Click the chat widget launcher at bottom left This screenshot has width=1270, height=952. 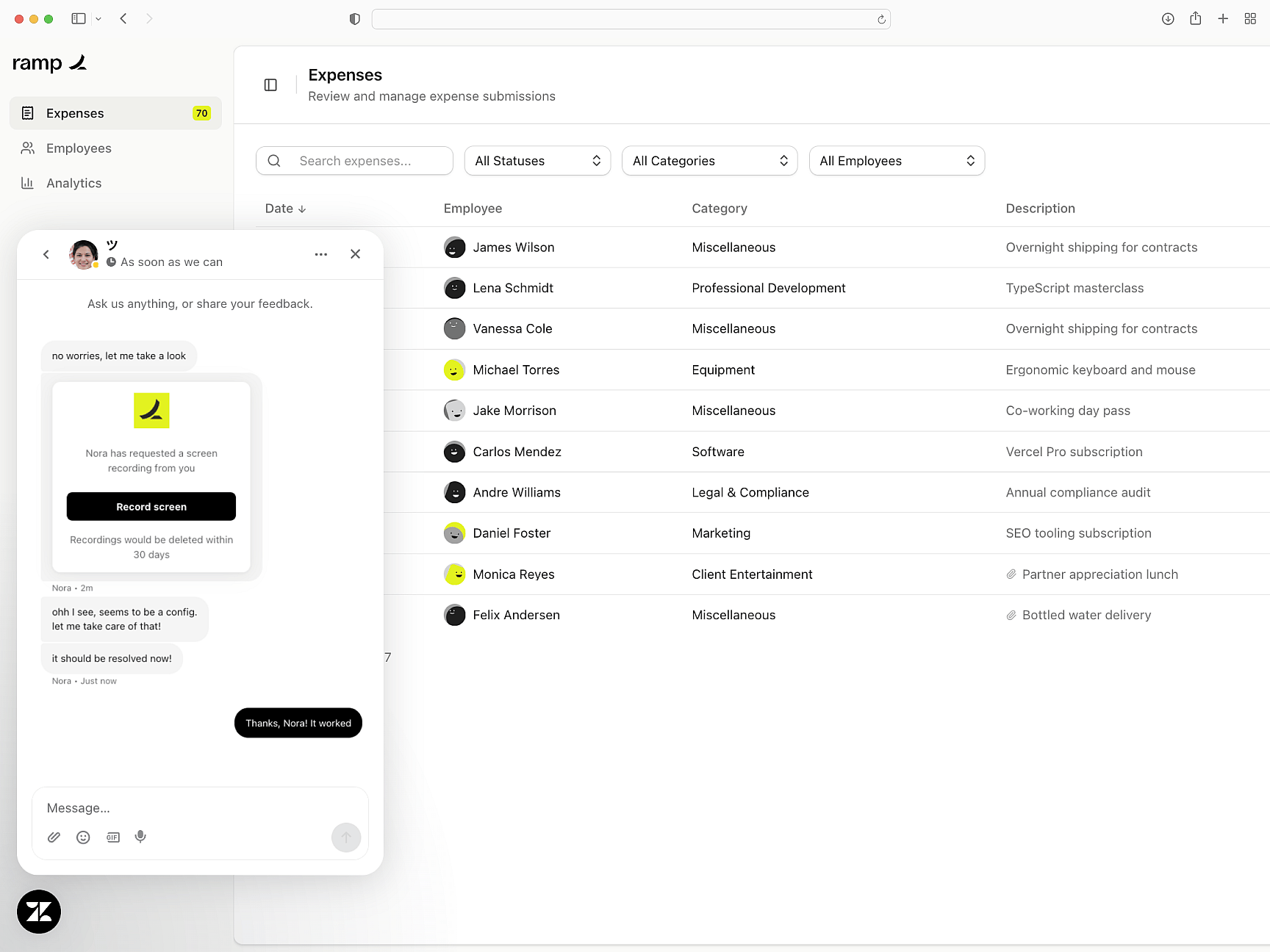pos(38,912)
